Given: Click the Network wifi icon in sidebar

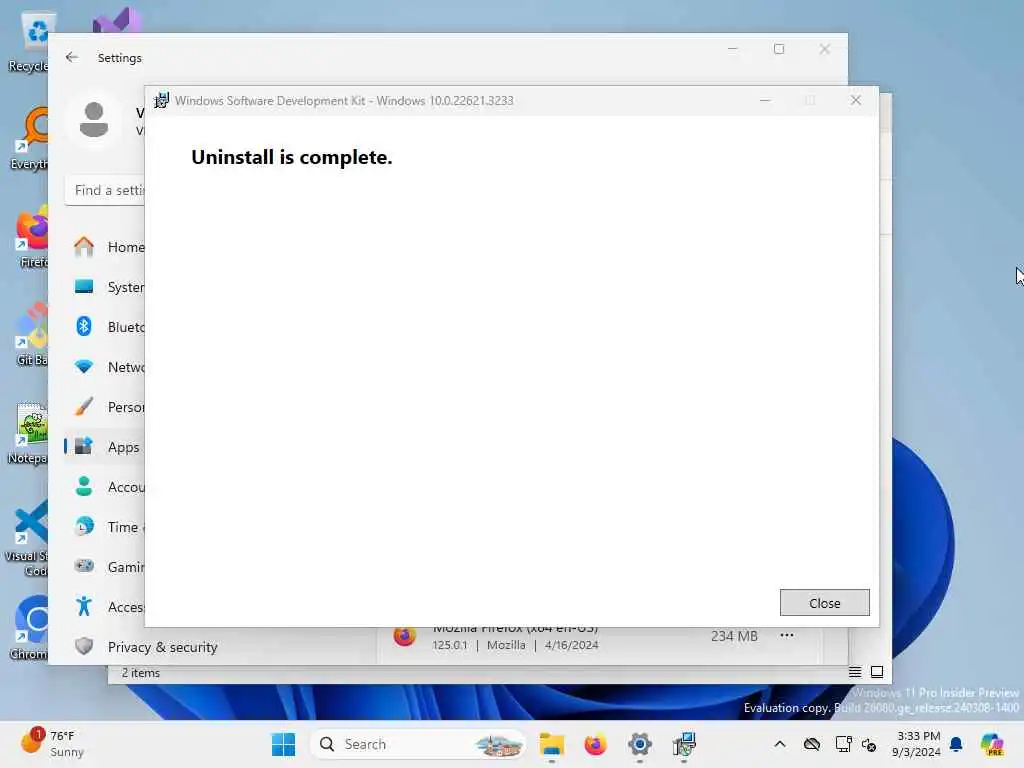Looking at the screenshot, I should click(x=84, y=366).
